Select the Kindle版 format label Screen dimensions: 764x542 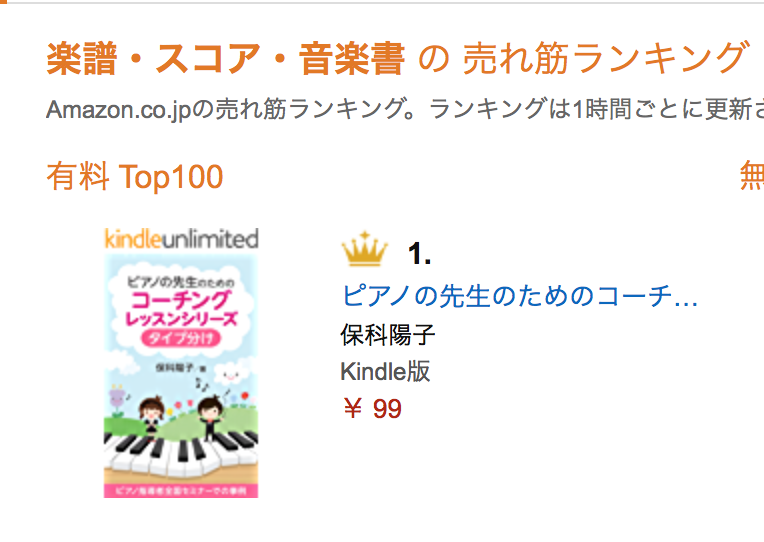[385, 371]
